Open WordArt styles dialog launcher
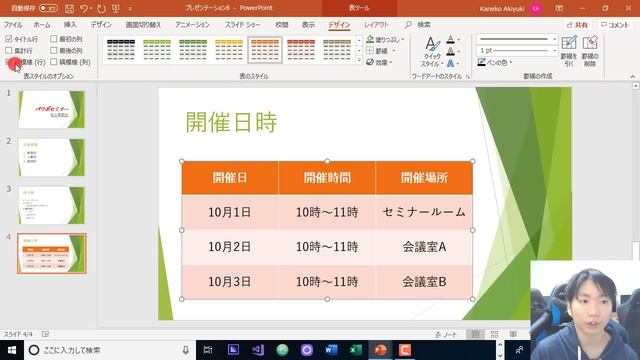The image size is (640, 360). click(x=468, y=76)
